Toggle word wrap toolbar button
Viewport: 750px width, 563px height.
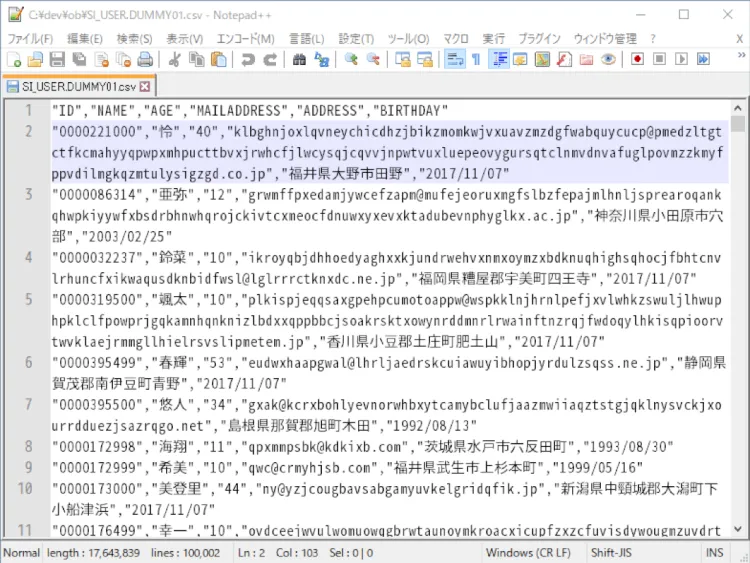[x=454, y=59]
